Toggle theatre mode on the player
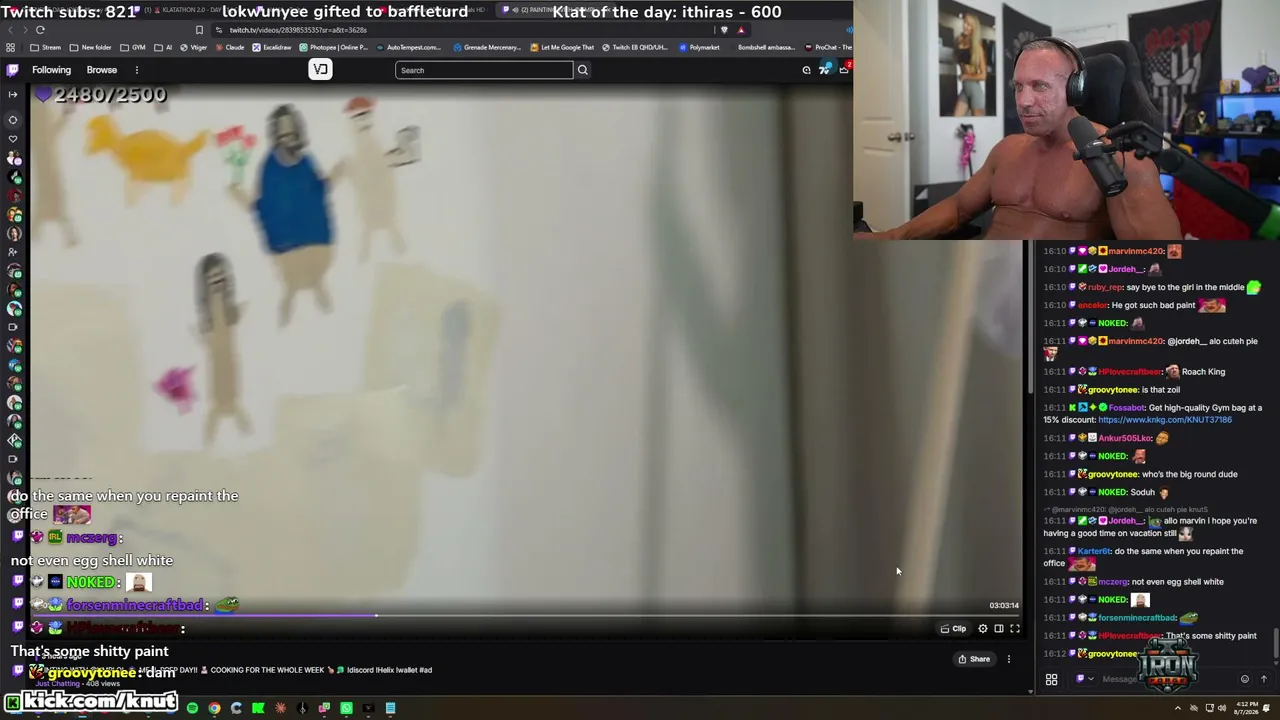 click(x=999, y=629)
